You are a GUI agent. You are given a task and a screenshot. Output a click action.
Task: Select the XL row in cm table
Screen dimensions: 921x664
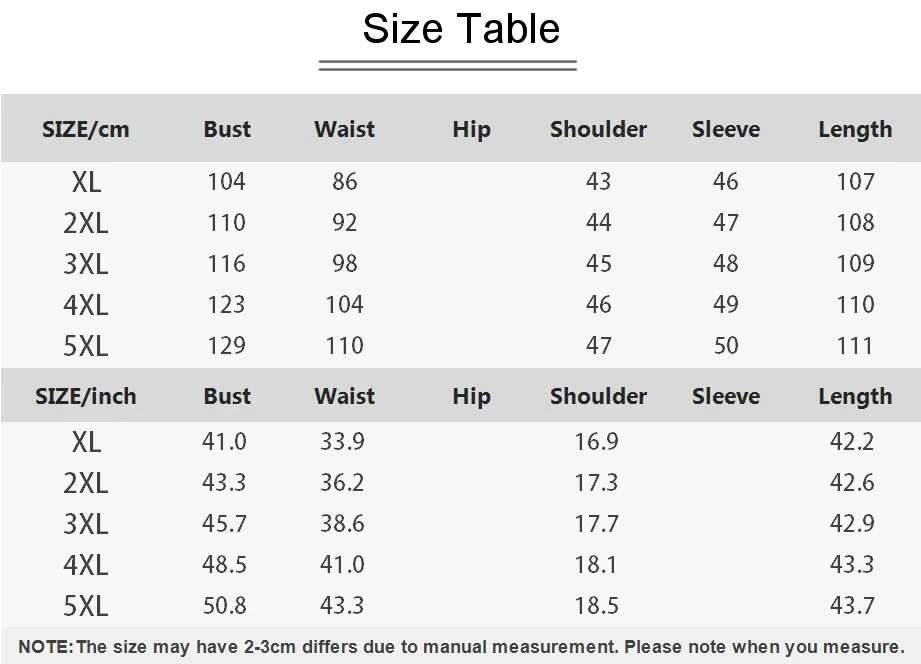[x=460, y=182]
